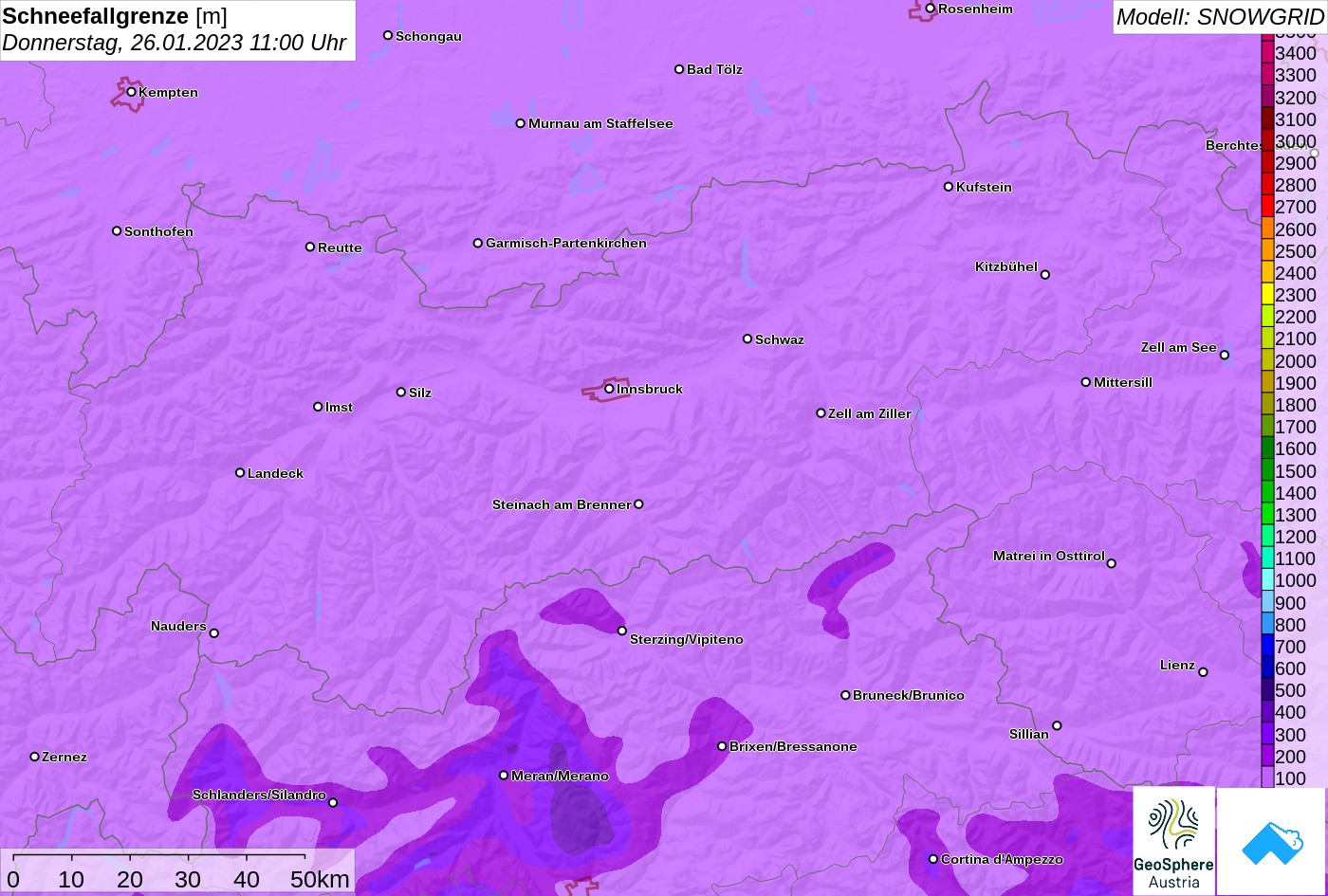Select the Kufstein location dot
Image resolution: width=1328 pixels, height=896 pixels.
tap(949, 187)
